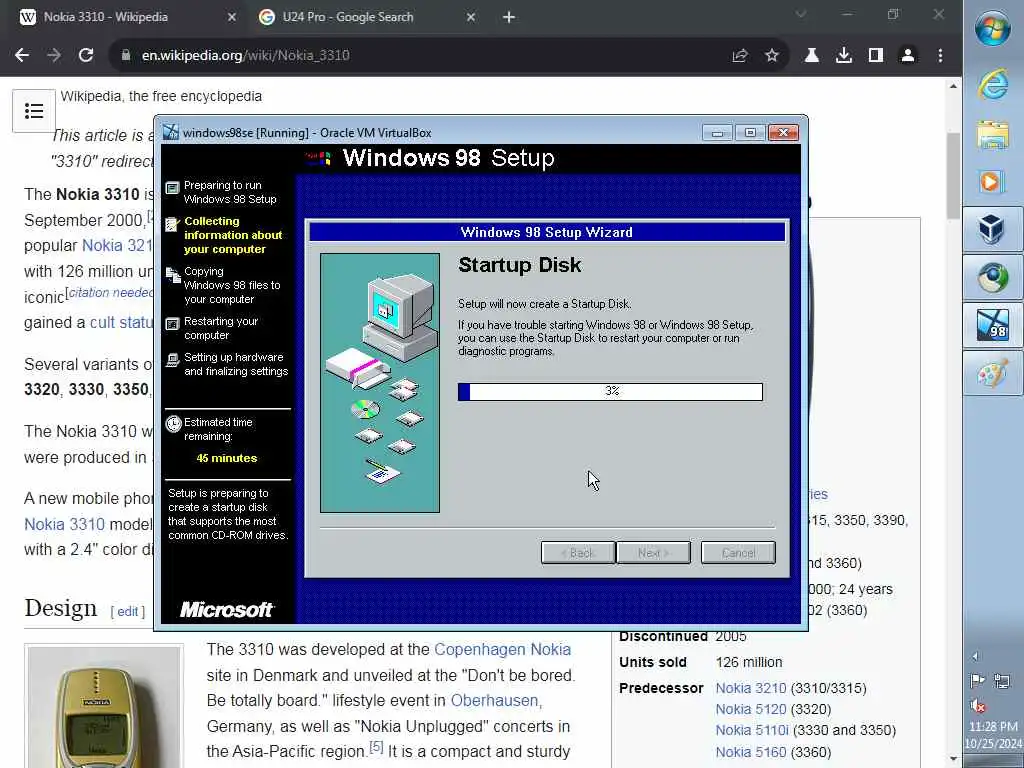Image resolution: width=1024 pixels, height=768 pixels.
Task: Show hidden tray icons arrow
Action: [x=975, y=656]
